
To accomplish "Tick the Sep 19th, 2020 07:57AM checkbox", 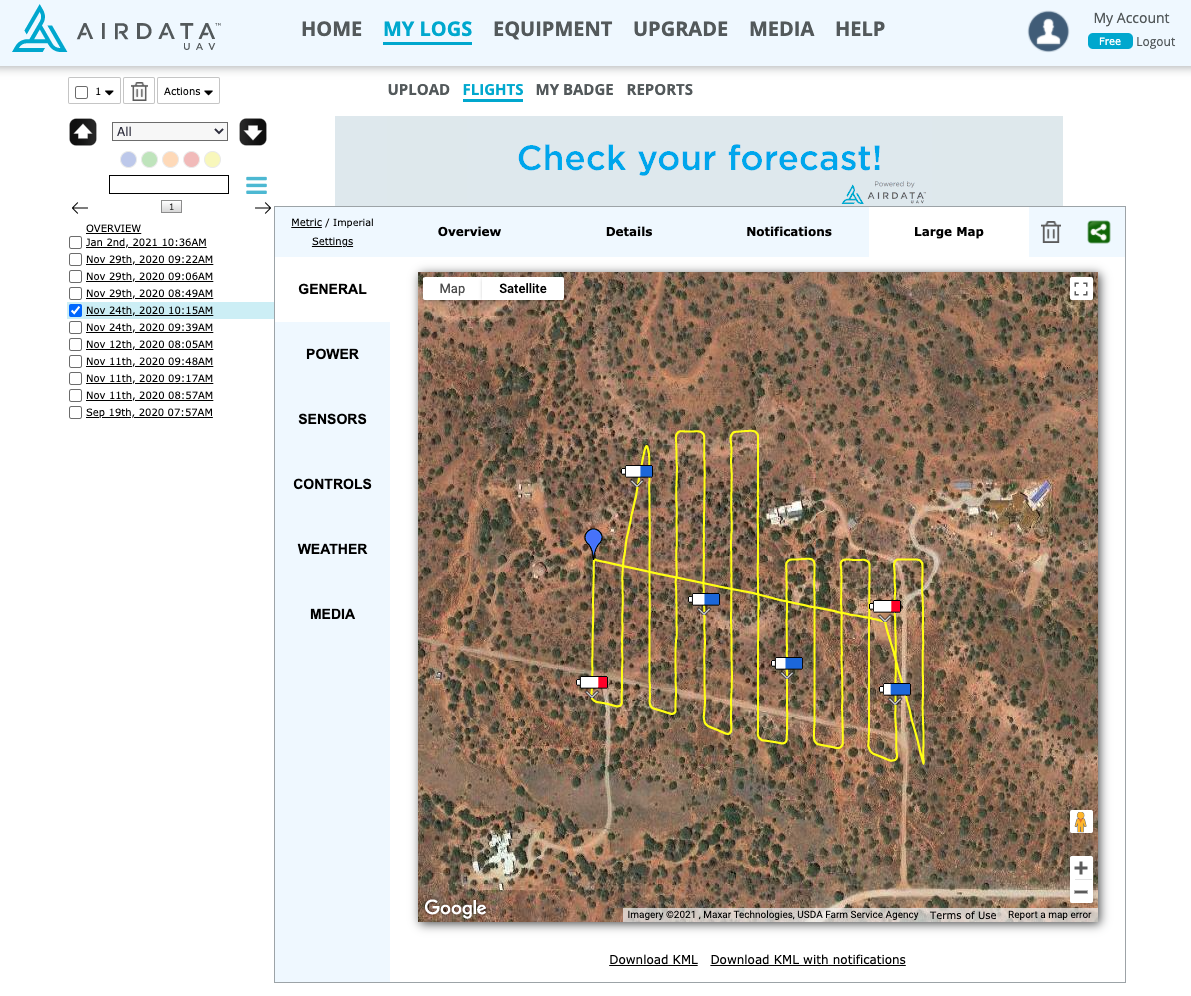I will tap(76, 413).
